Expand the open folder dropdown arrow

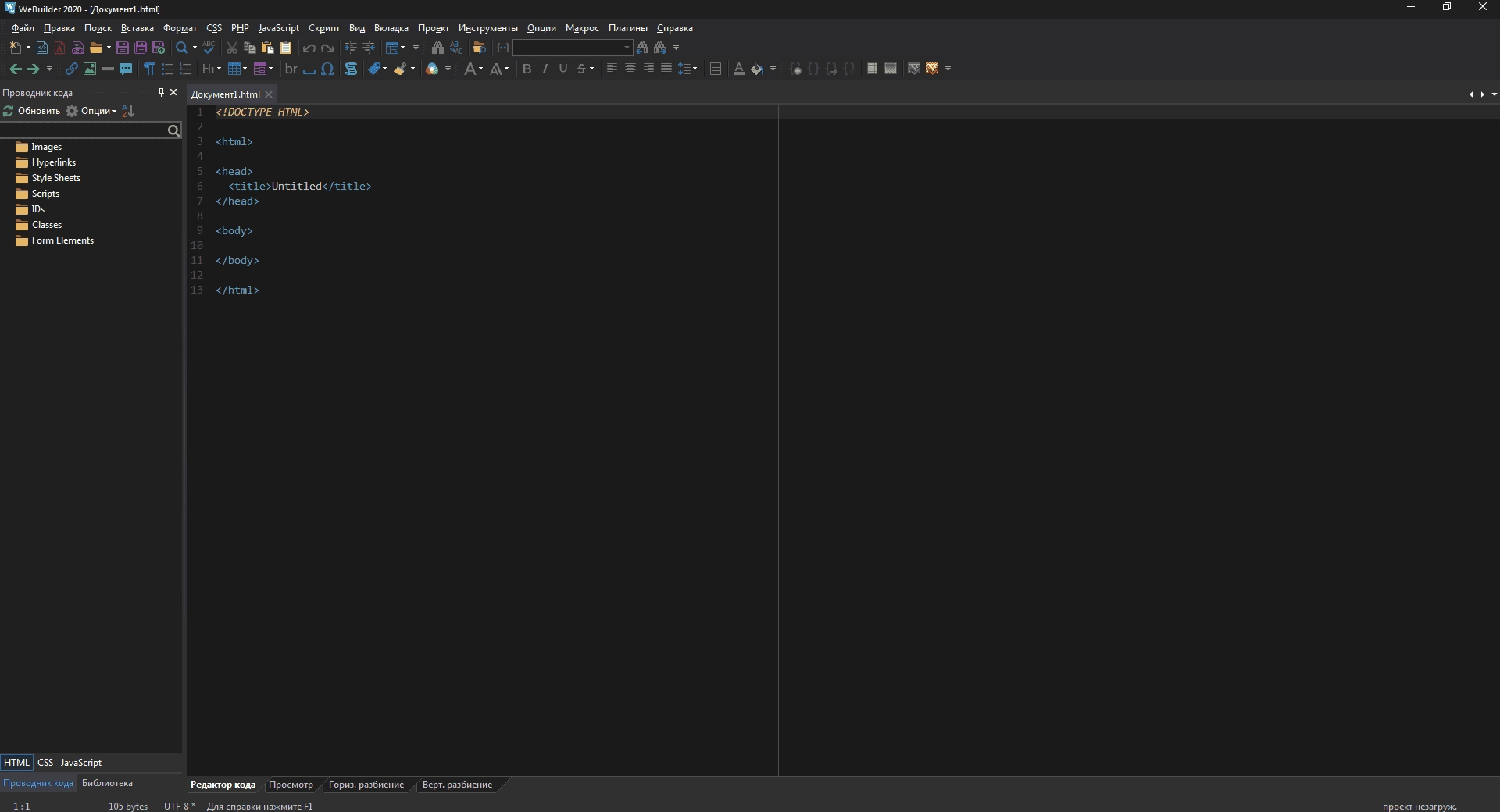point(108,48)
